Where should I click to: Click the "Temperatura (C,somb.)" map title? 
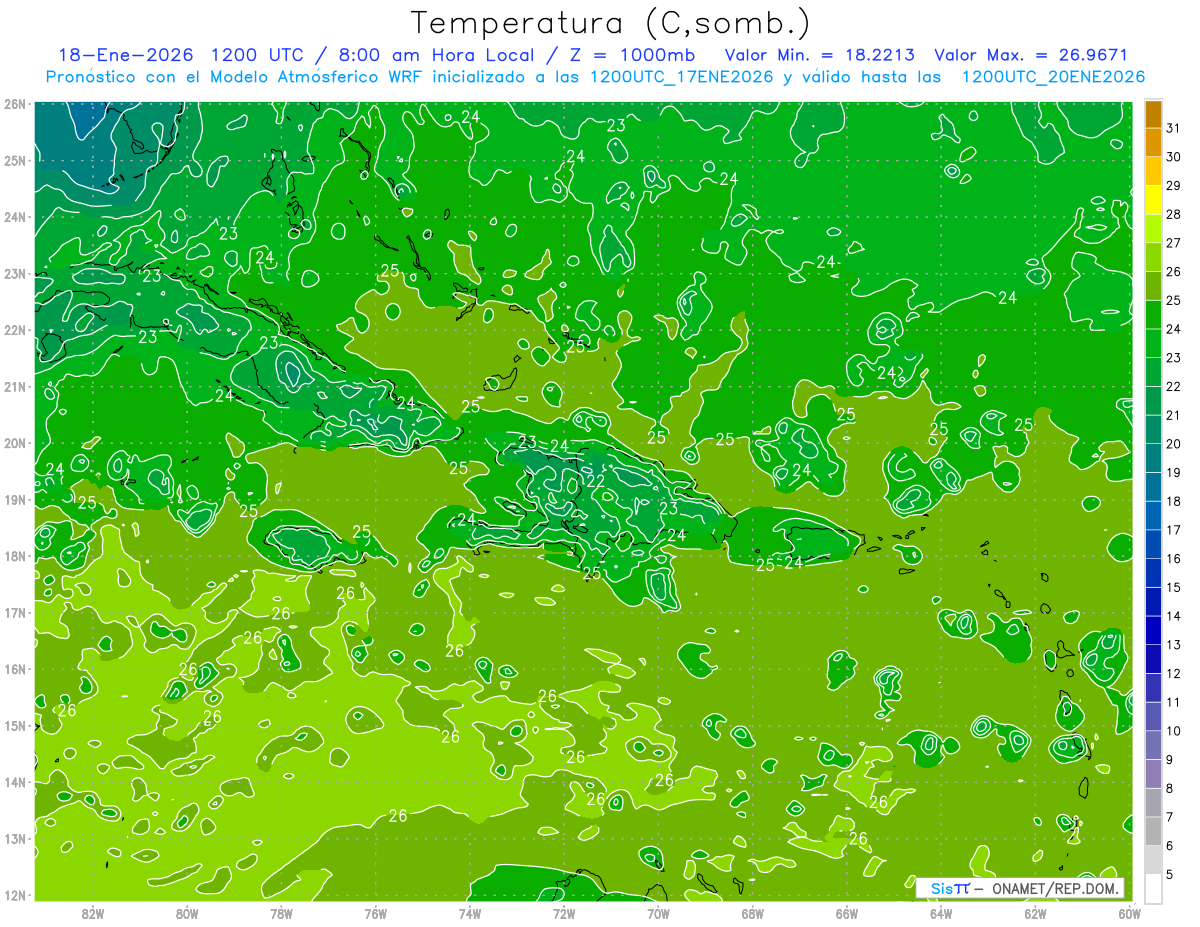(610, 23)
